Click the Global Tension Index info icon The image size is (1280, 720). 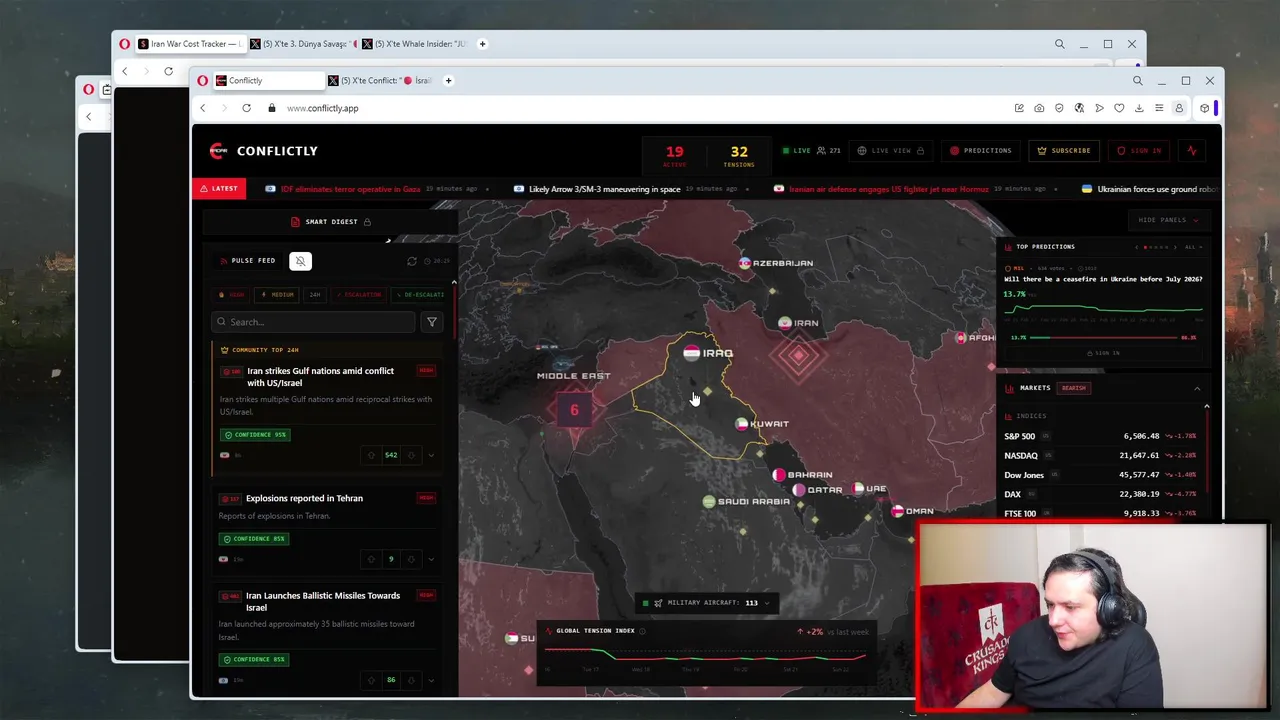point(642,631)
